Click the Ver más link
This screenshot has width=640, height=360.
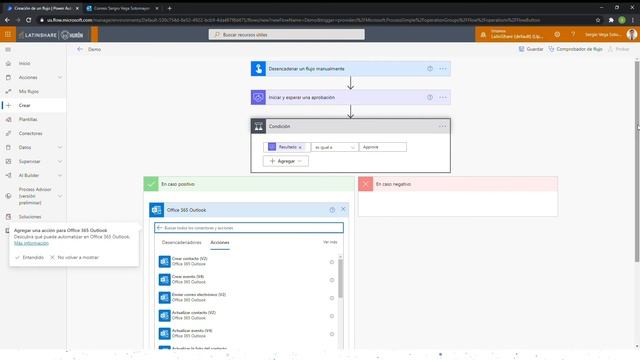330,242
